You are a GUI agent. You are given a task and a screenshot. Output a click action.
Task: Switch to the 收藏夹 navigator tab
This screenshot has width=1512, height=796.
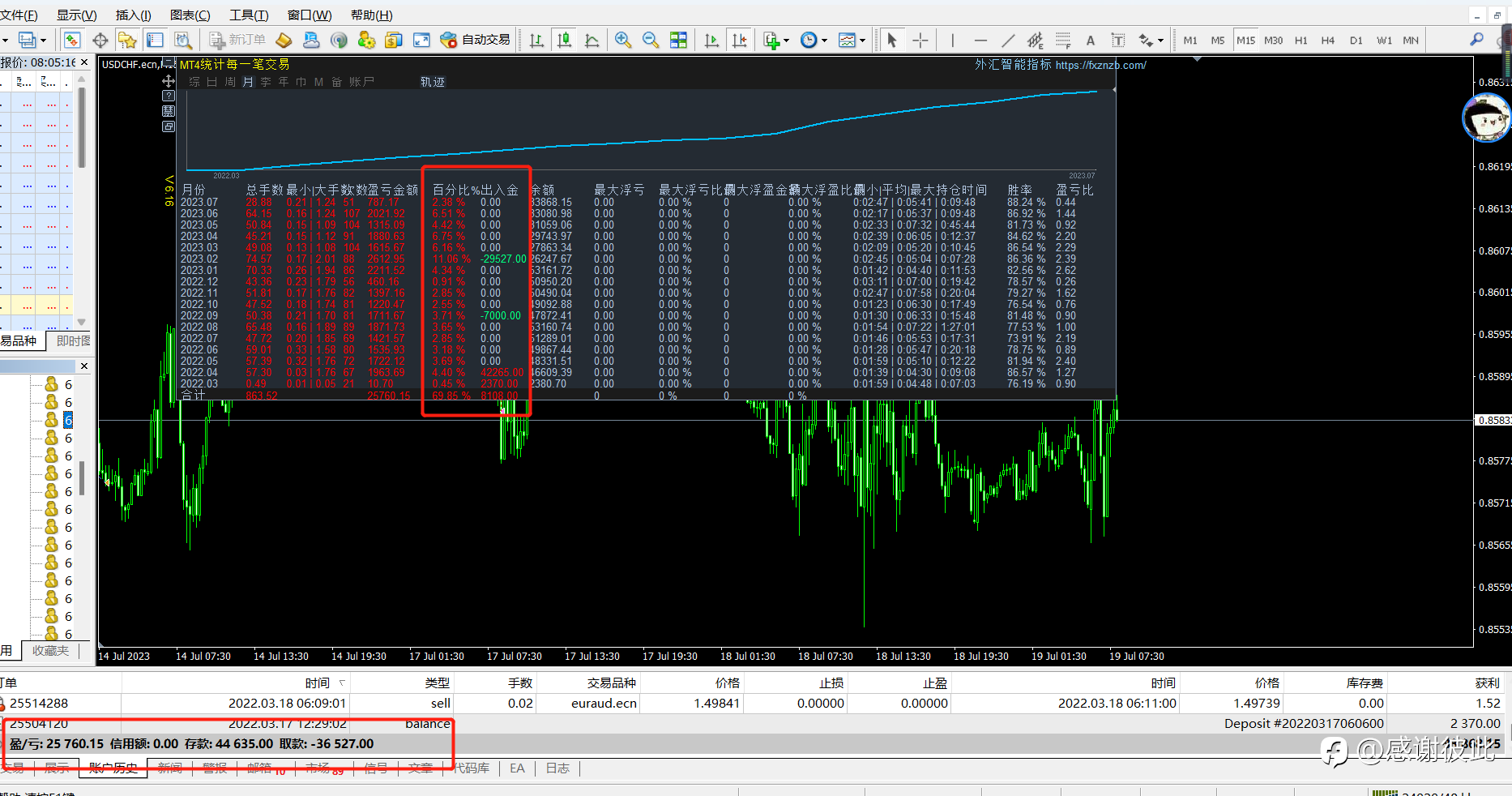click(x=50, y=650)
